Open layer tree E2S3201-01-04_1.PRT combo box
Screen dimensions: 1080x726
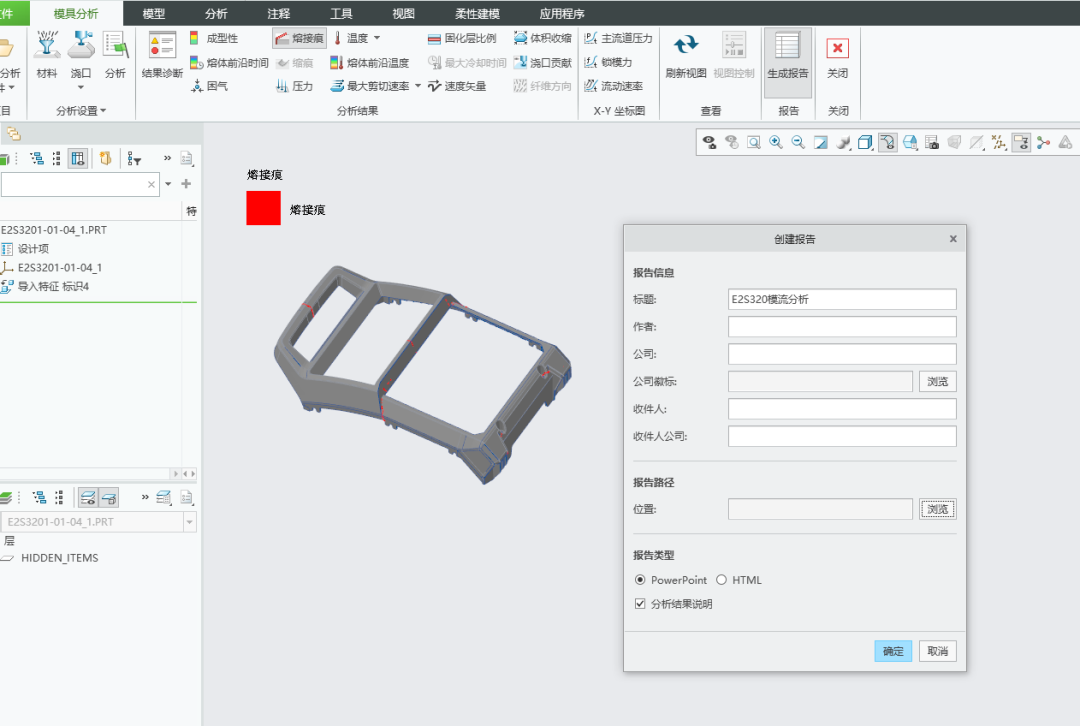99,522
